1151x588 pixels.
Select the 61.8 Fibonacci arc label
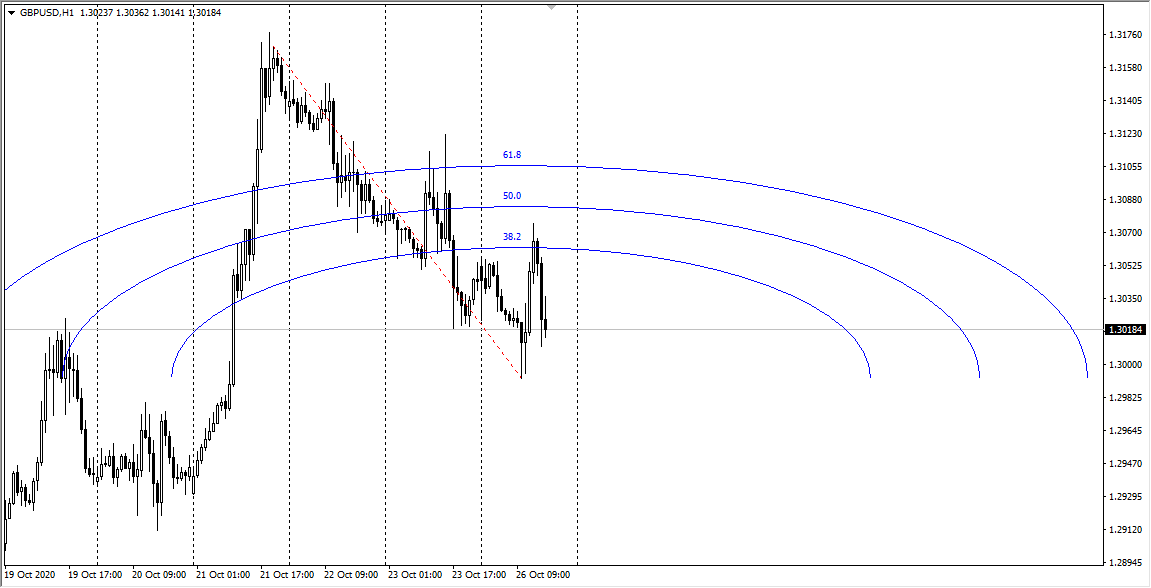coord(512,155)
